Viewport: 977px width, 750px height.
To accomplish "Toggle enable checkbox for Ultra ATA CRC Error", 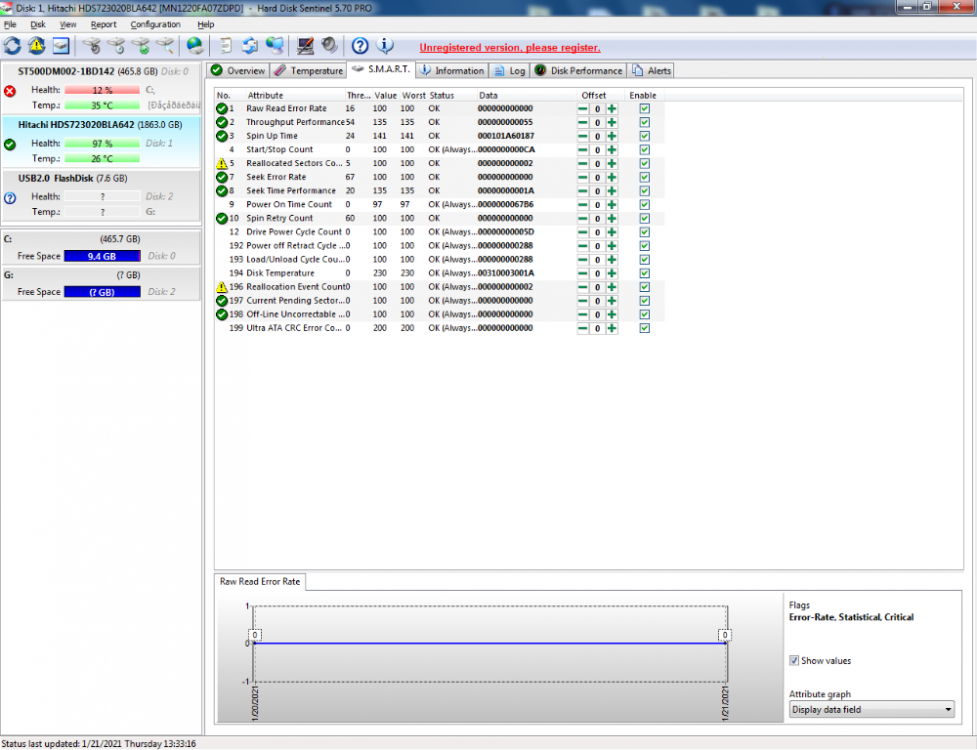I will coord(644,328).
